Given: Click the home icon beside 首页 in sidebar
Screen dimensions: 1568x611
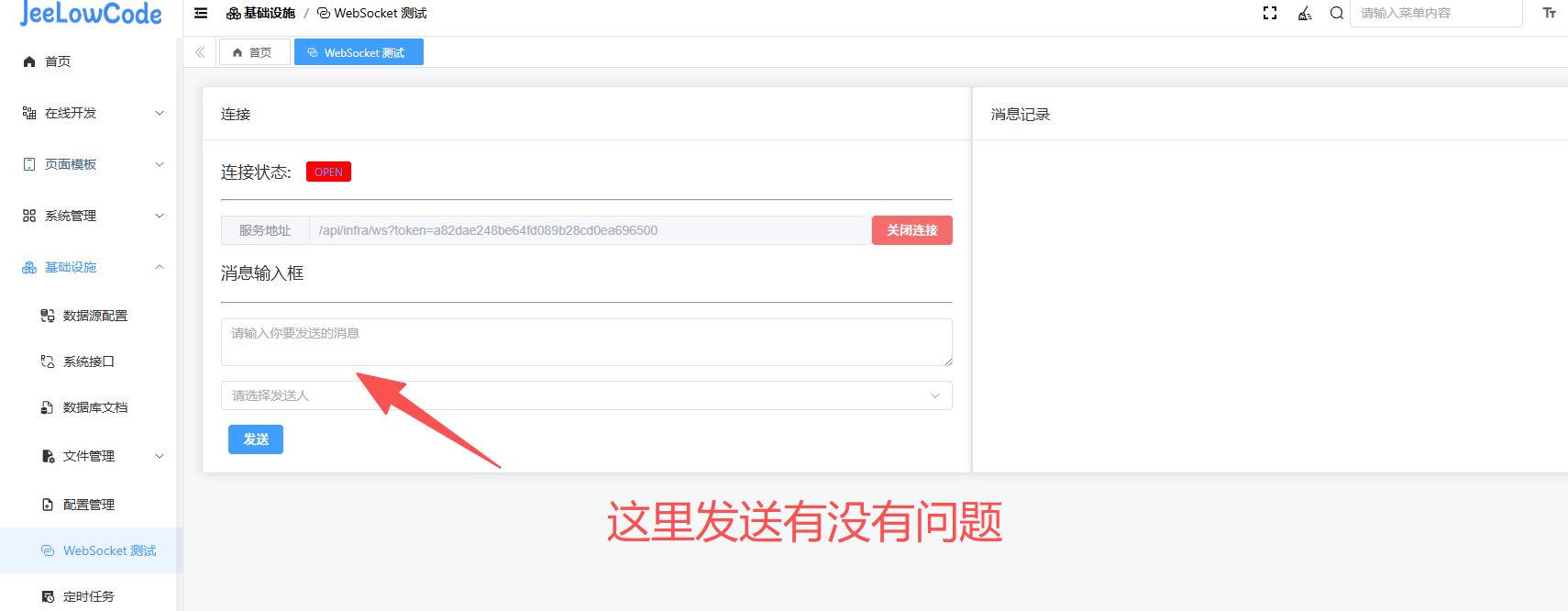Looking at the screenshot, I should pyautogui.click(x=29, y=61).
